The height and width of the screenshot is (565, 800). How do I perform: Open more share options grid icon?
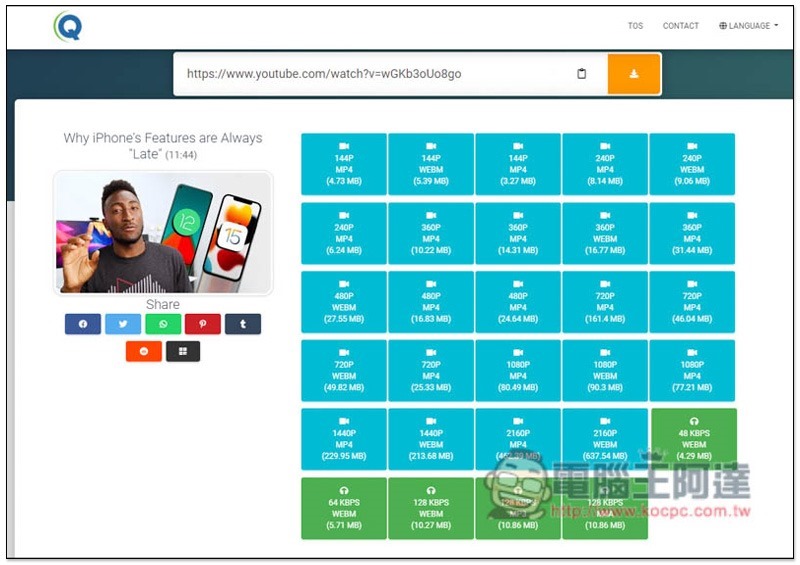tap(183, 351)
